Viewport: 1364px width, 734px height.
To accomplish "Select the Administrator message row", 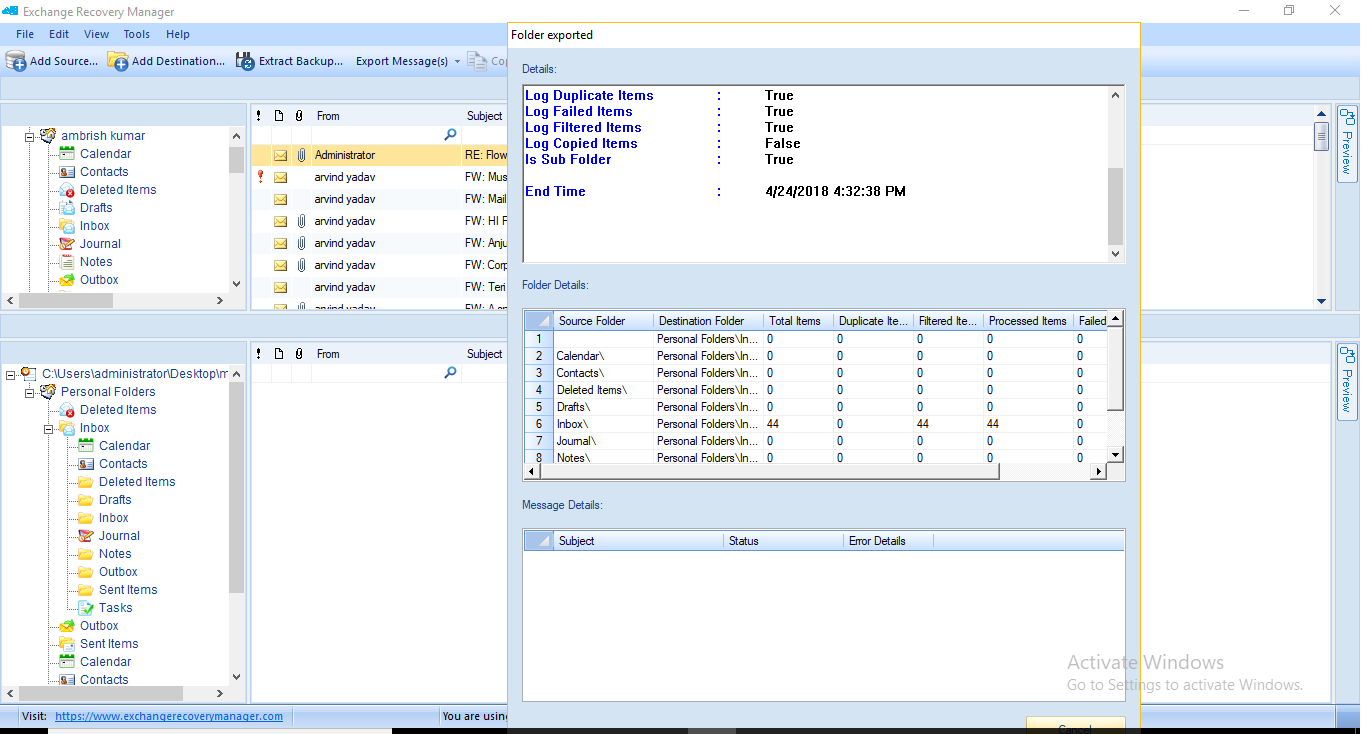I will click(380, 155).
